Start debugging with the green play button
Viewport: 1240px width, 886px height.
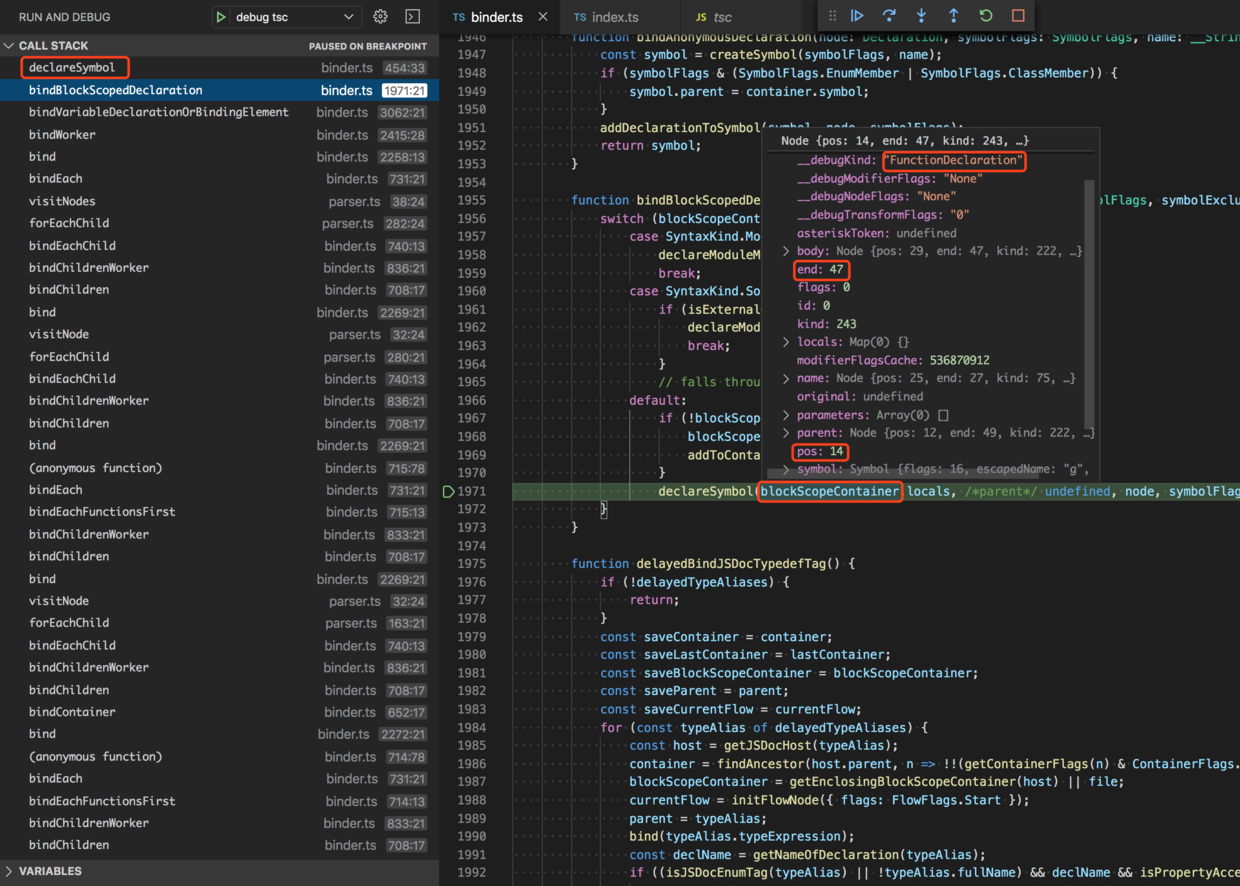pos(220,17)
